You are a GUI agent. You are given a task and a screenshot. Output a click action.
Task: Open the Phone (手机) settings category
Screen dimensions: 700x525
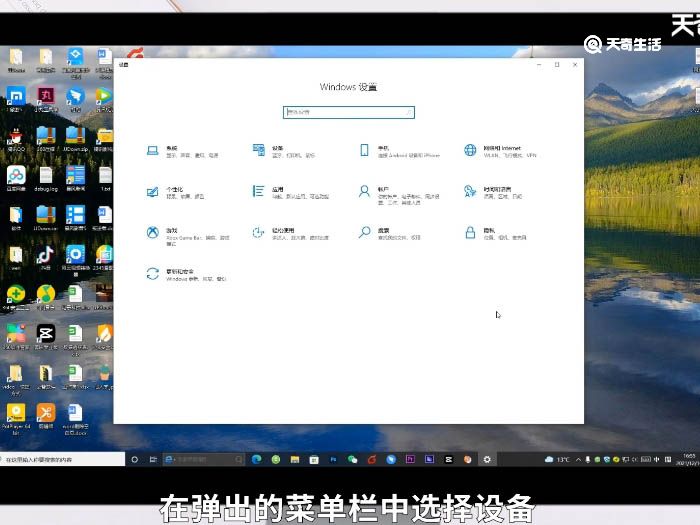[x=383, y=151]
